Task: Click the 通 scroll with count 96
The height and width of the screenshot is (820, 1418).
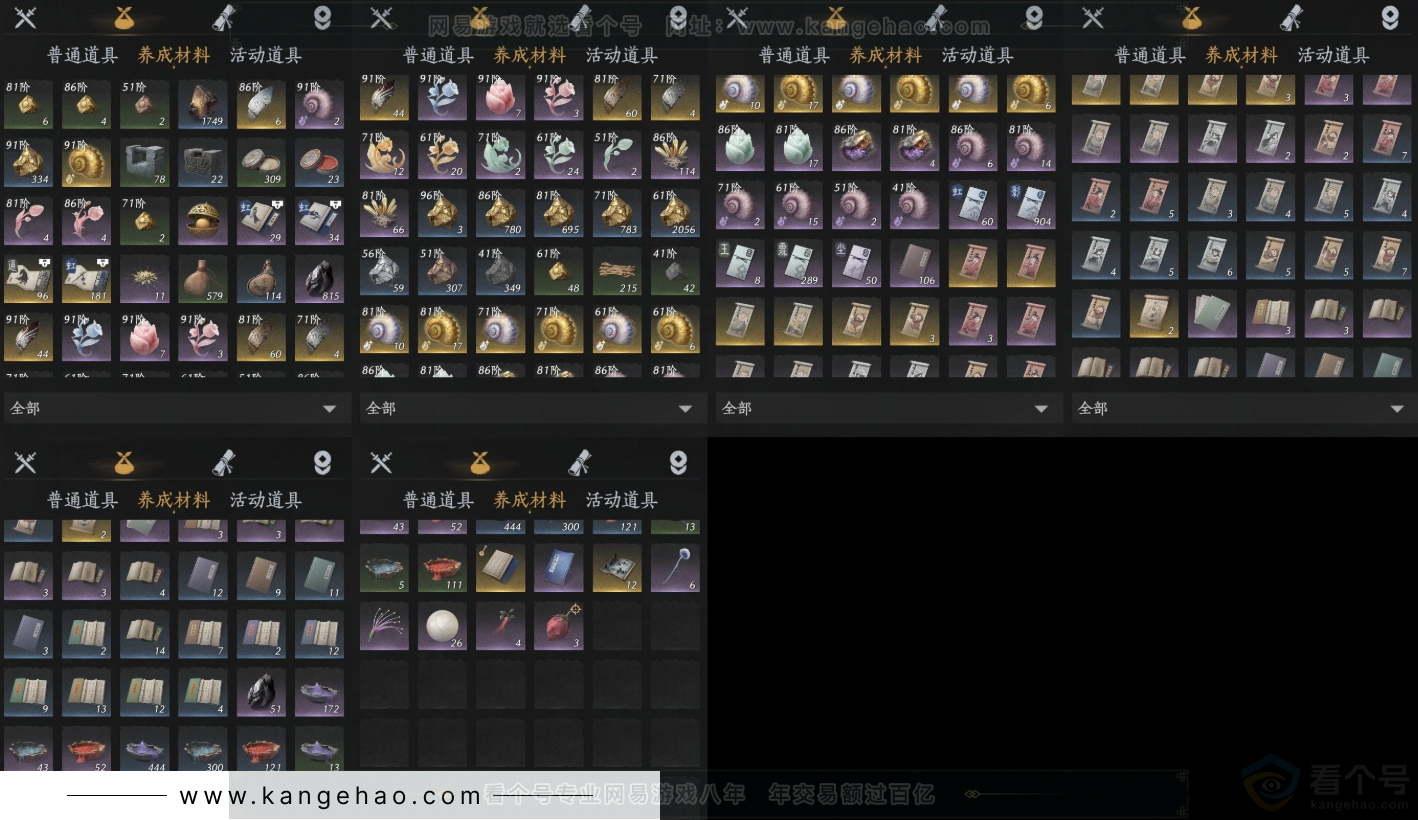Action: point(28,279)
